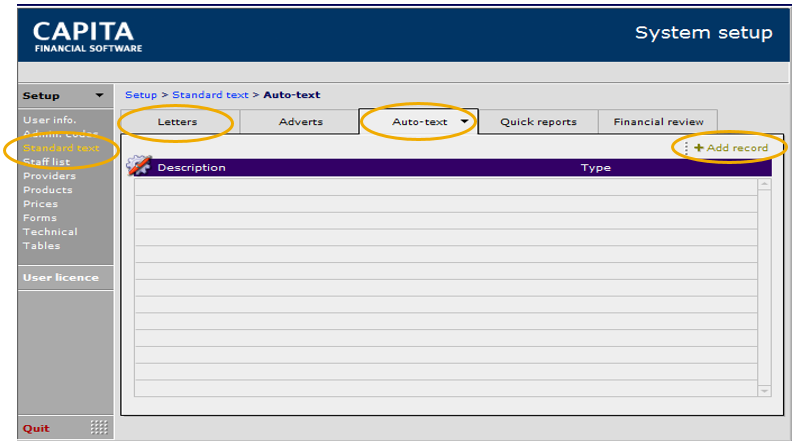Click the Quit button
The image size is (794, 441).
point(36,428)
